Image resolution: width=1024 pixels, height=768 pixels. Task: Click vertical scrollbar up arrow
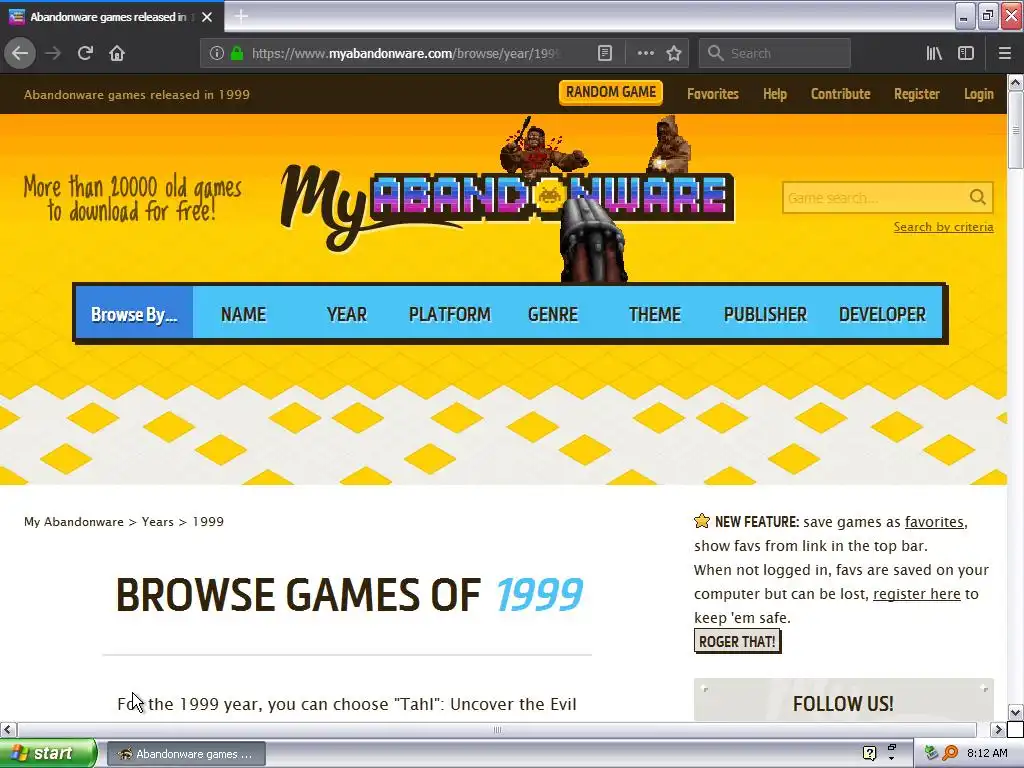click(1015, 82)
